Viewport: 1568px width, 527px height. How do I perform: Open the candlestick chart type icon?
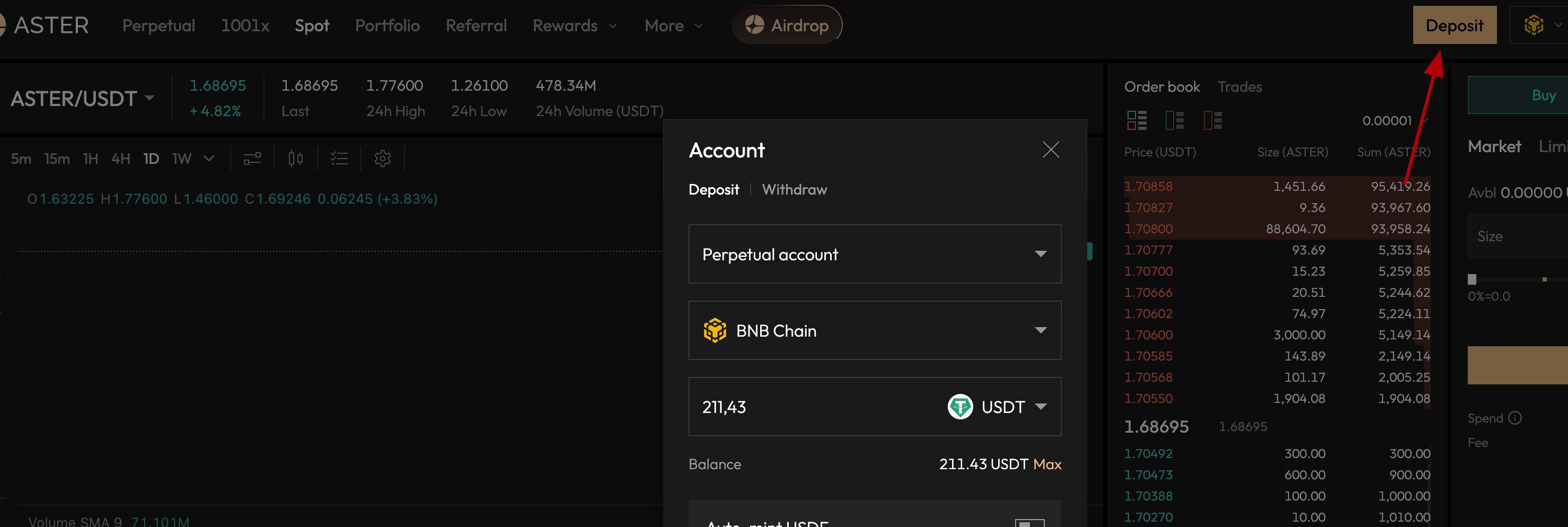pos(296,159)
